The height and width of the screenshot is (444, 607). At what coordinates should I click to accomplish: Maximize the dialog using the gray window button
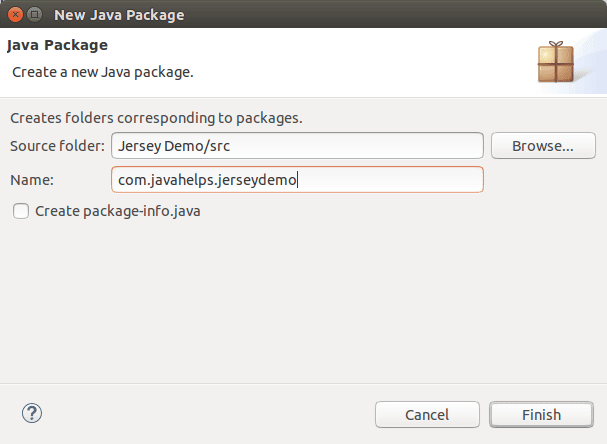tap(34, 15)
